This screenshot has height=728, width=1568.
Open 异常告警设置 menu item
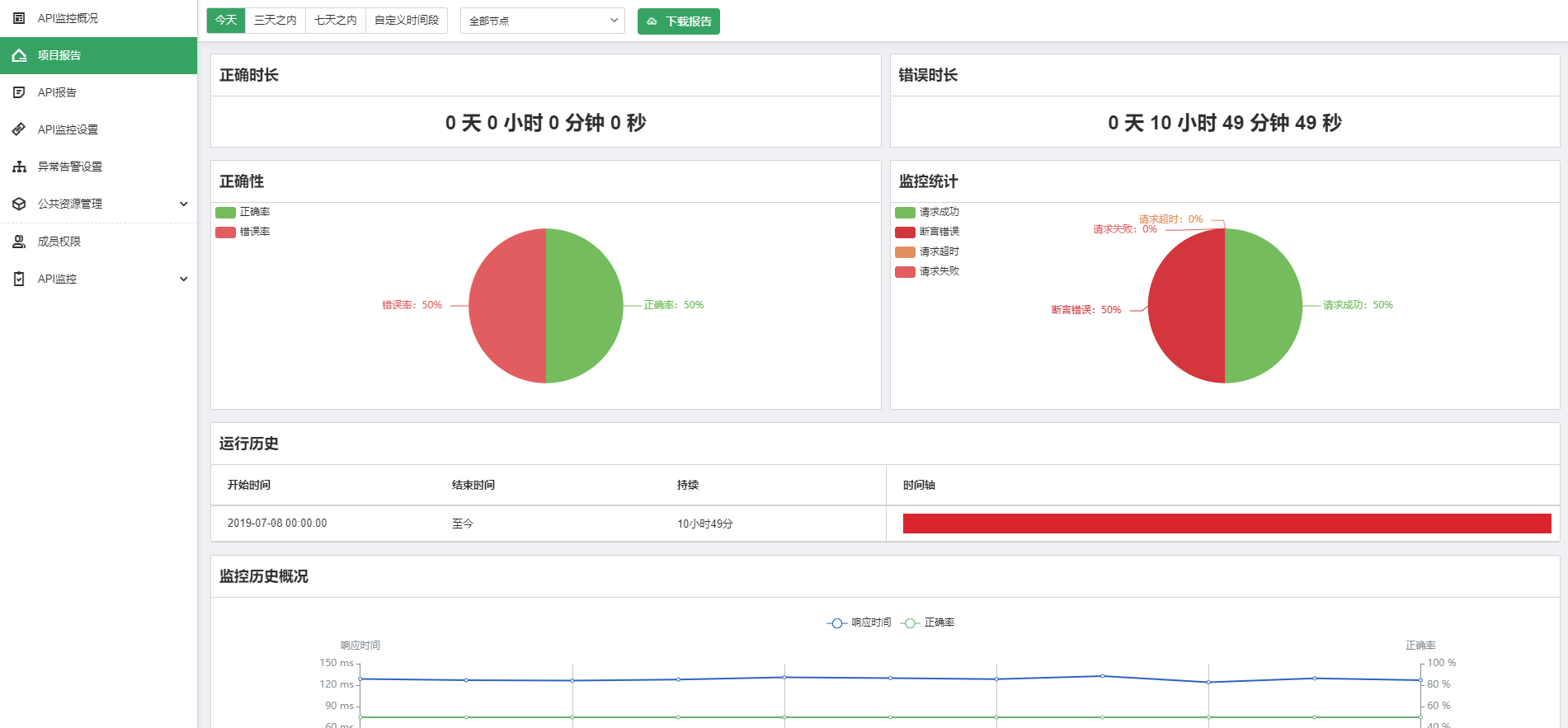click(x=98, y=167)
